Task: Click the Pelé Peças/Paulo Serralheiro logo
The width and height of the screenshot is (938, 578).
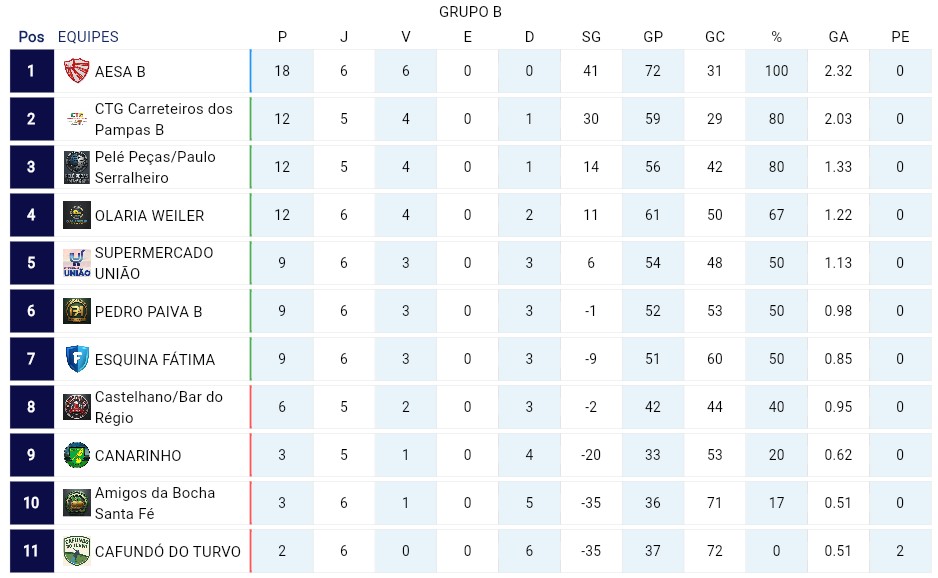Action: (77, 167)
